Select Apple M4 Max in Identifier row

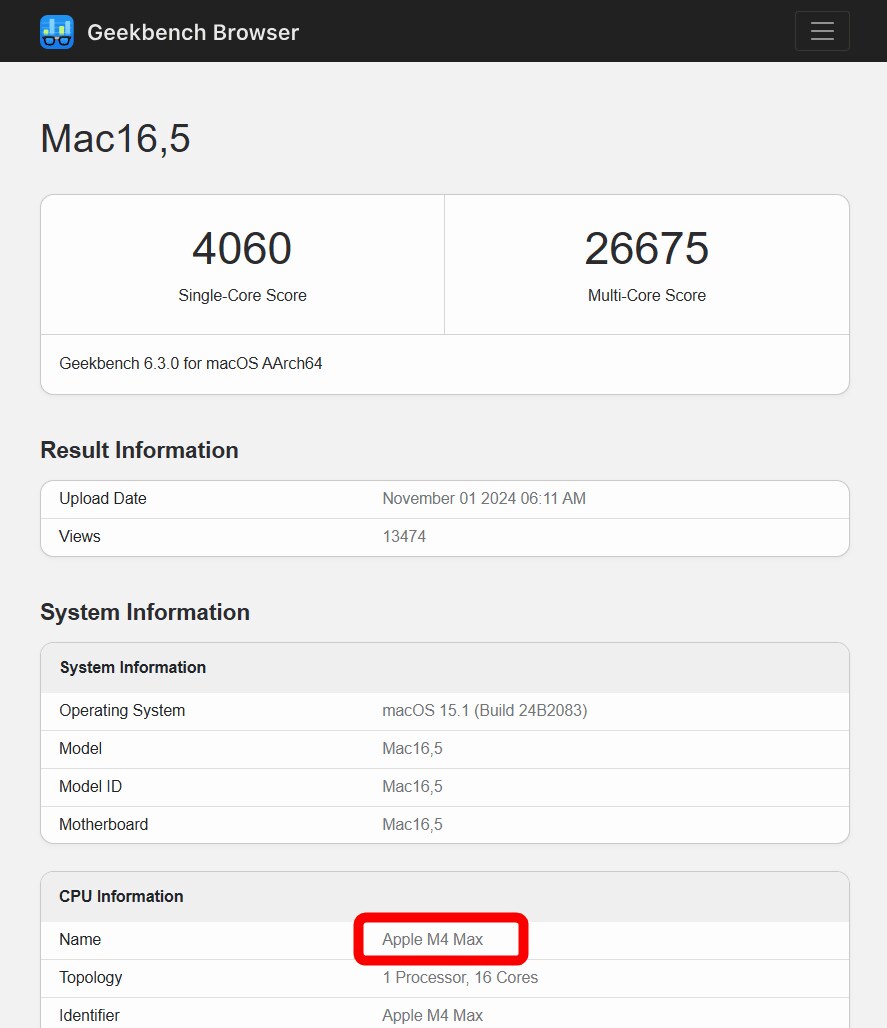click(x=433, y=1016)
